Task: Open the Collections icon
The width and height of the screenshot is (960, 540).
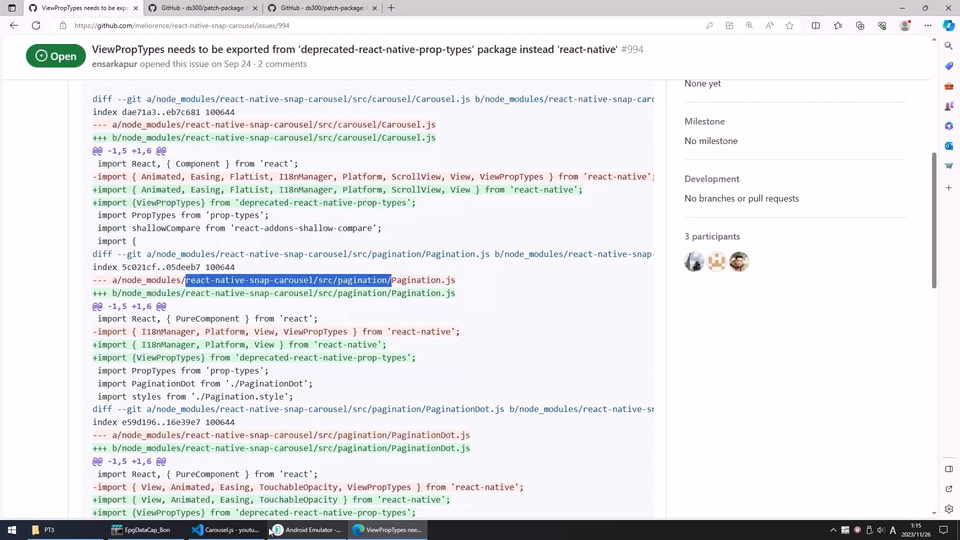Action: 860,26
